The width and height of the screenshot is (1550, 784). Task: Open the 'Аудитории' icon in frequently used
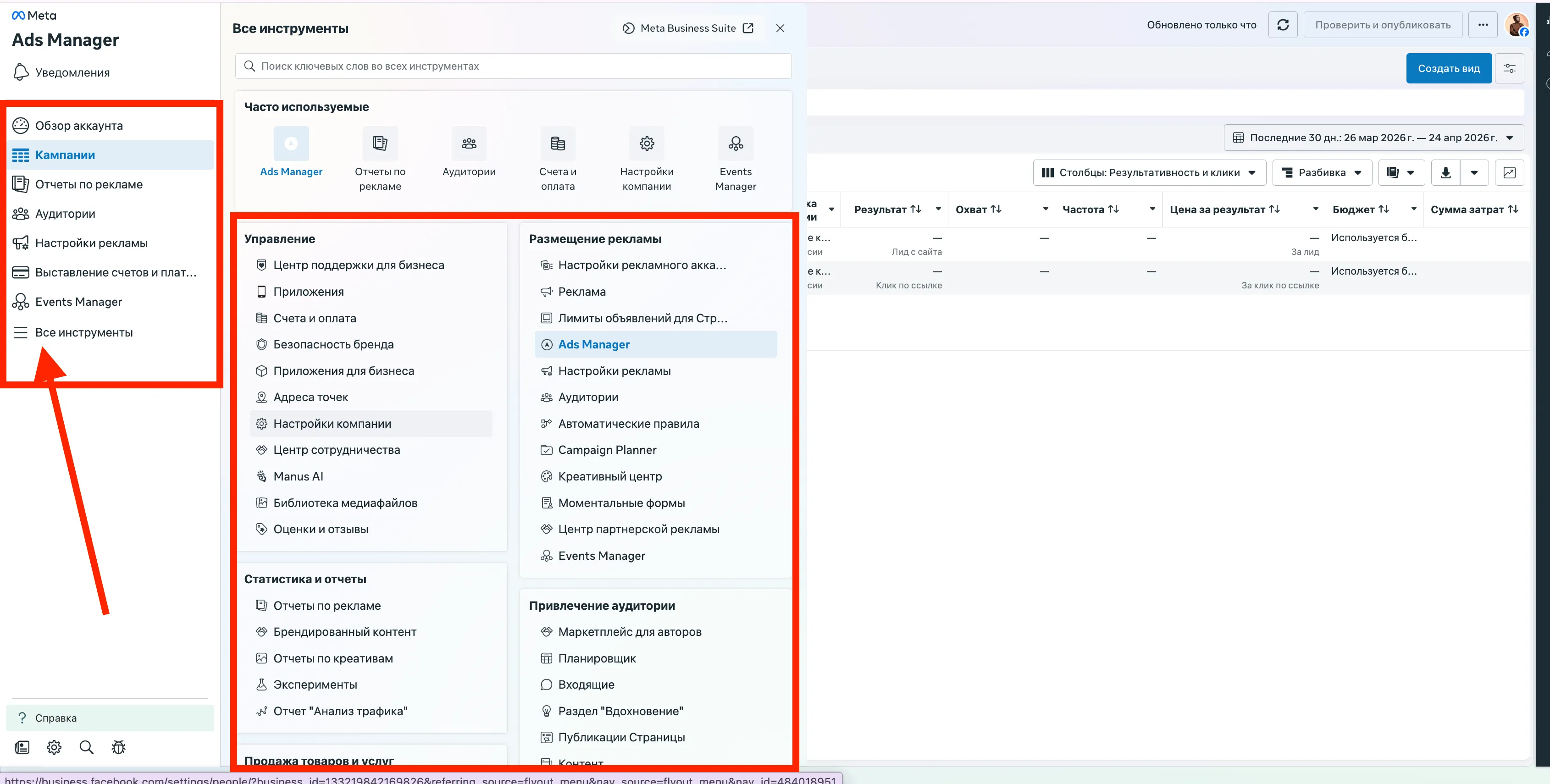[x=469, y=143]
